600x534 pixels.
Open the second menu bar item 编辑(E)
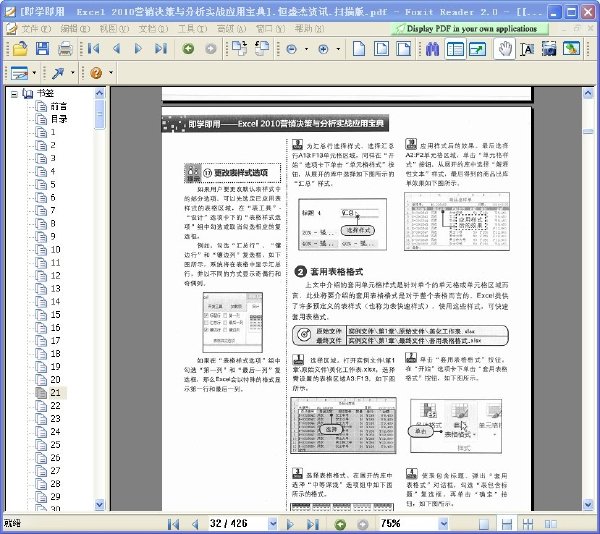75,29
